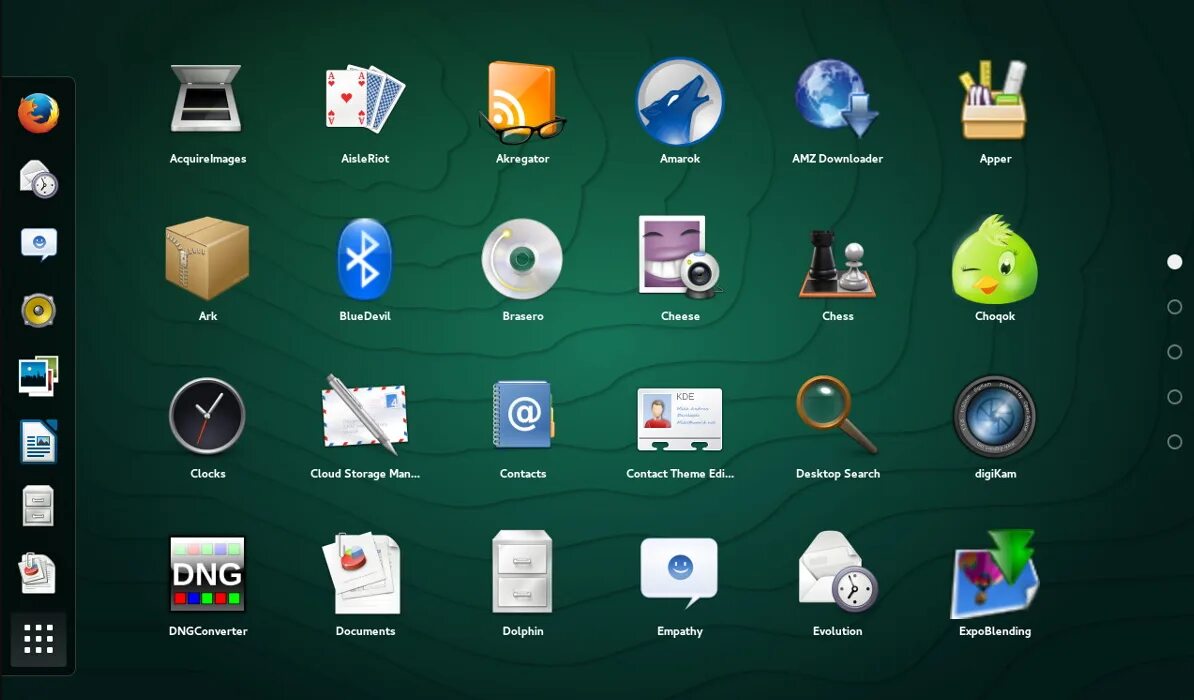Image resolution: width=1194 pixels, height=700 pixels.
Task: Click the Evolution mail icon in dash
Action: (x=38, y=178)
